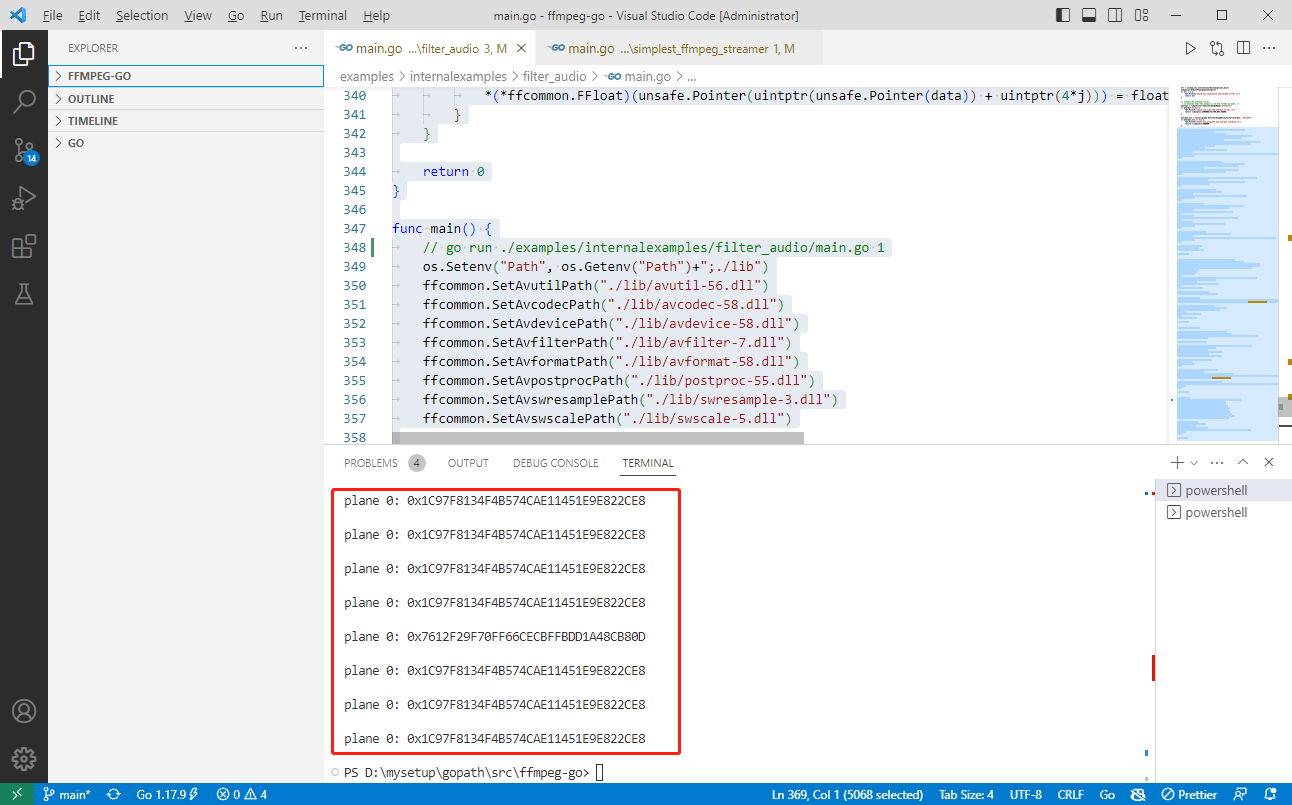Image resolution: width=1292 pixels, height=805 pixels.
Task: Close the terminal panel
Action: pos(1269,463)
